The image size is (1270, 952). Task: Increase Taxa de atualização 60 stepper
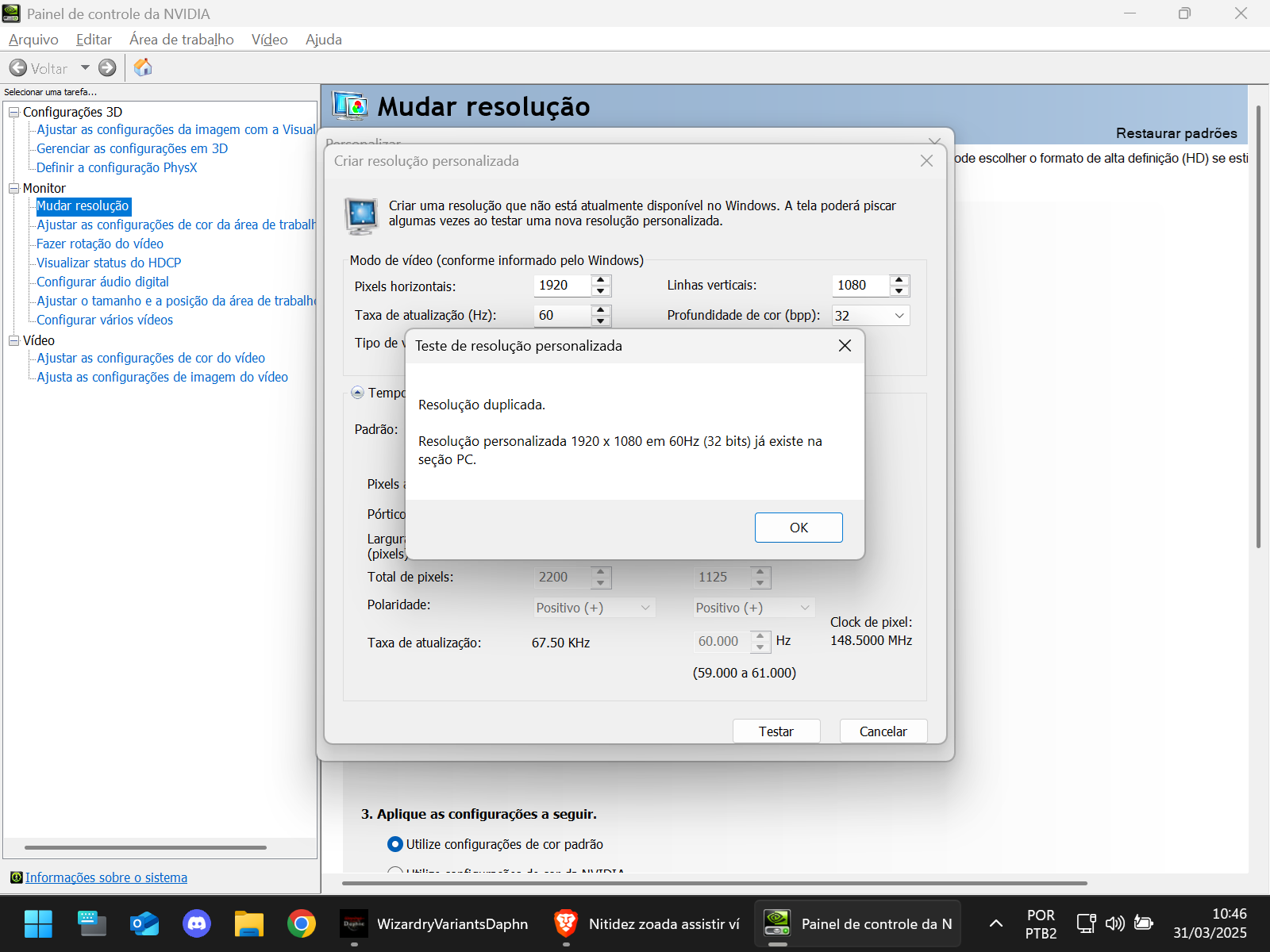(x=601, y=310)
